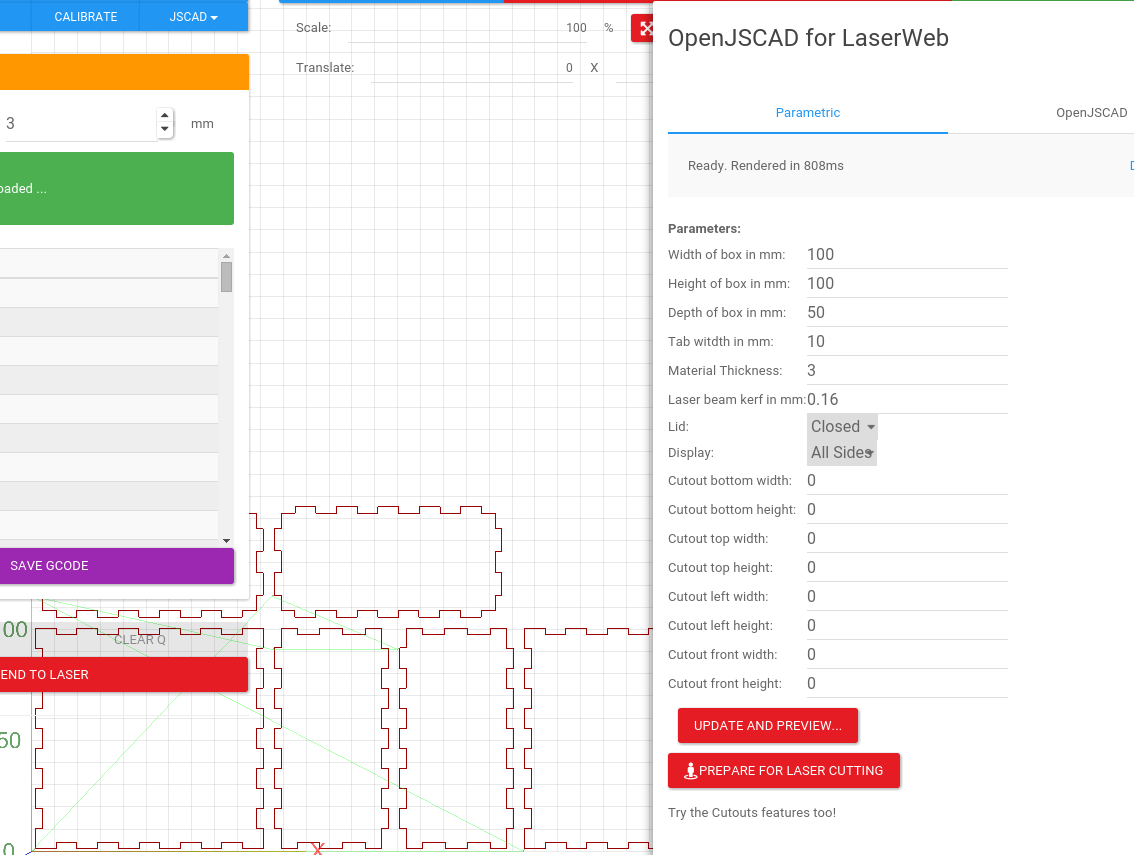Click the green loaded status bar
The width and height of the screenshot is (1134, 855).
click(116, 188)
